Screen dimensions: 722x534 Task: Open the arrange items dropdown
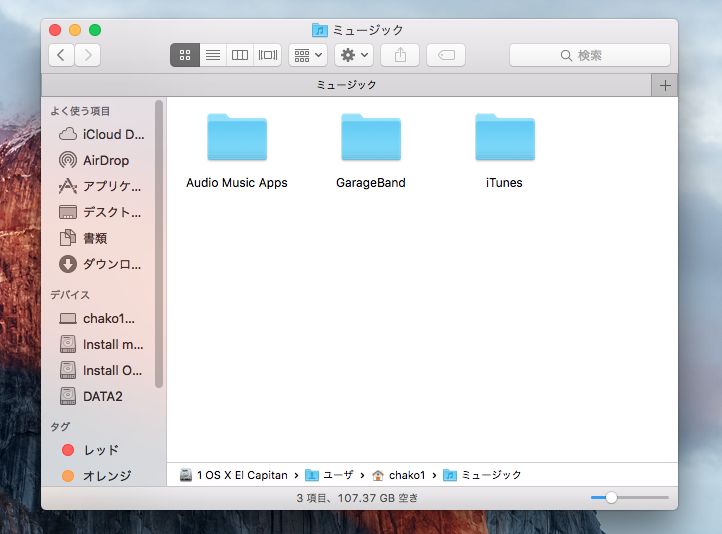[308, 55]
